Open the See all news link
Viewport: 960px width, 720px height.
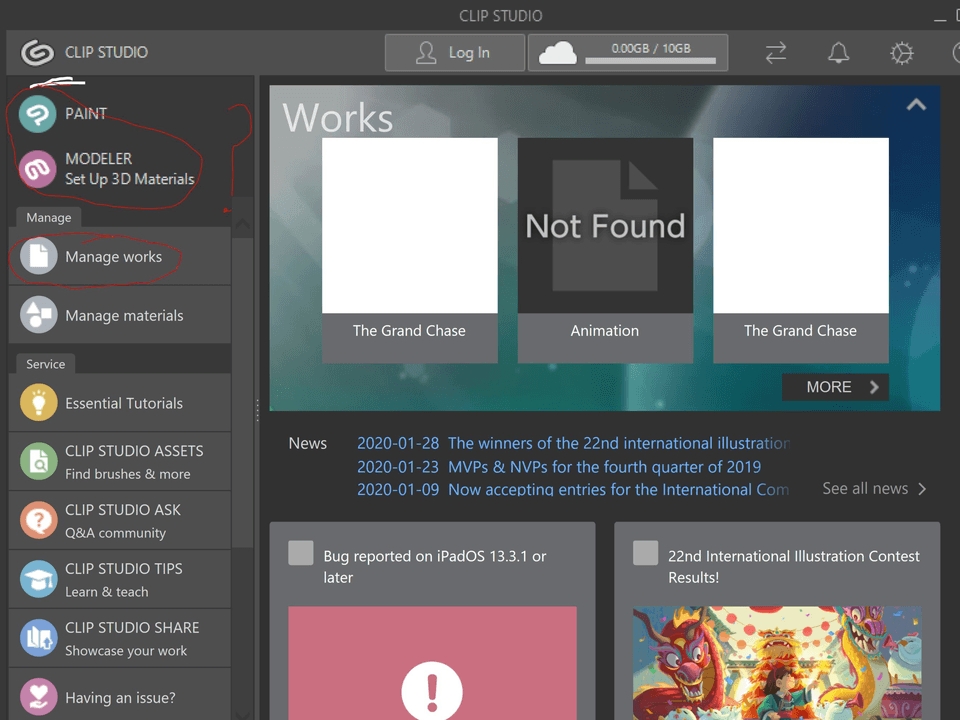point(874,489)
